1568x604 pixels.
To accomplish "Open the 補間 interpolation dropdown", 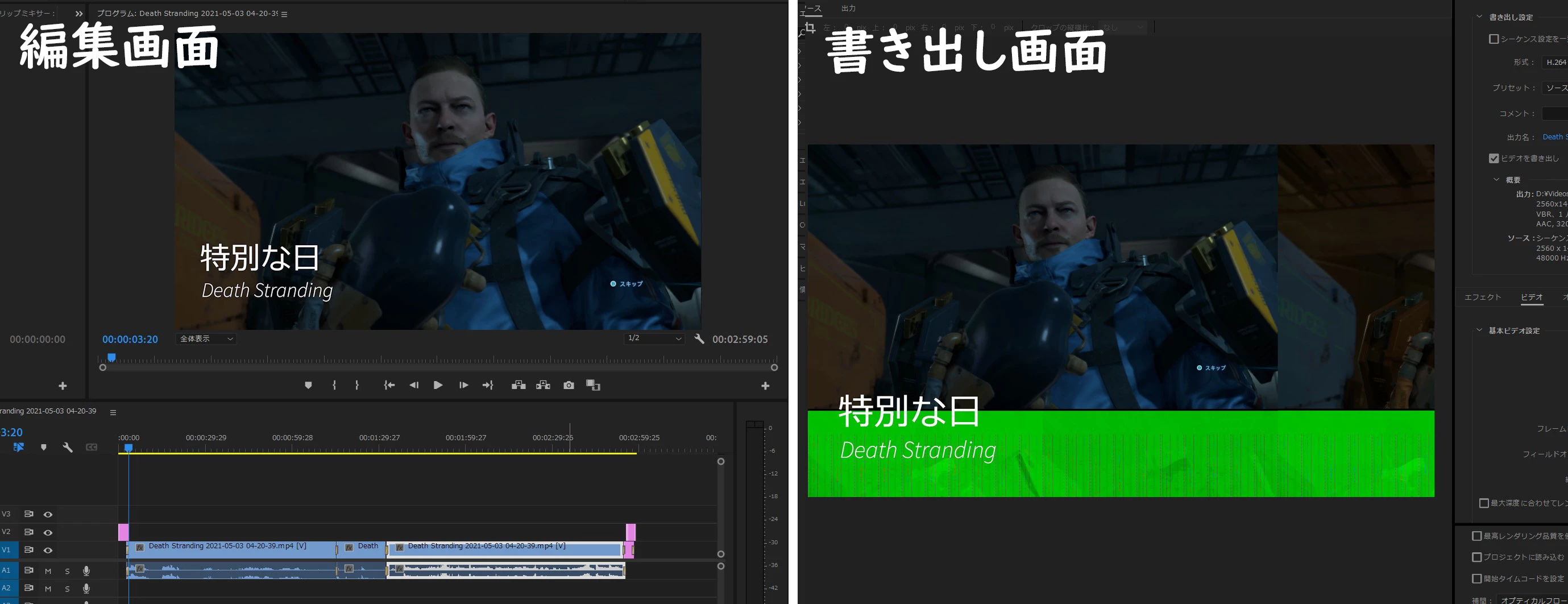I will (1533, 600).
